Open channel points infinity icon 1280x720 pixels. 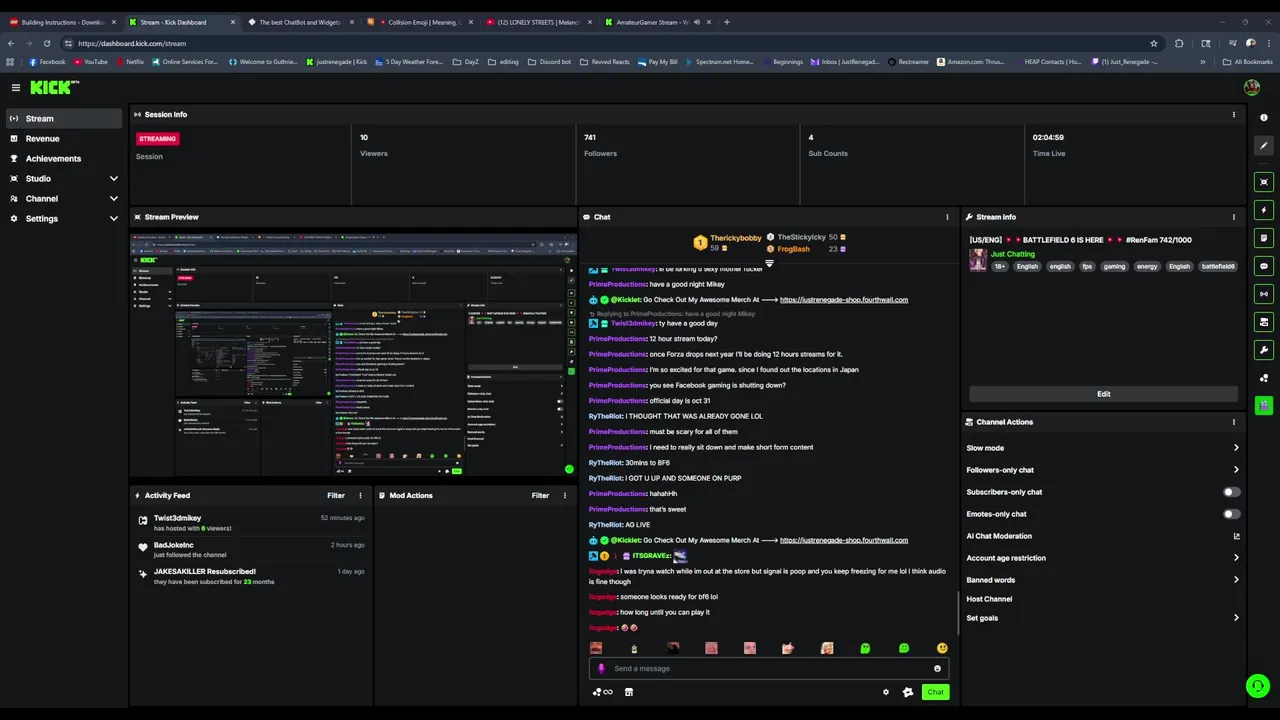(602, 692)
